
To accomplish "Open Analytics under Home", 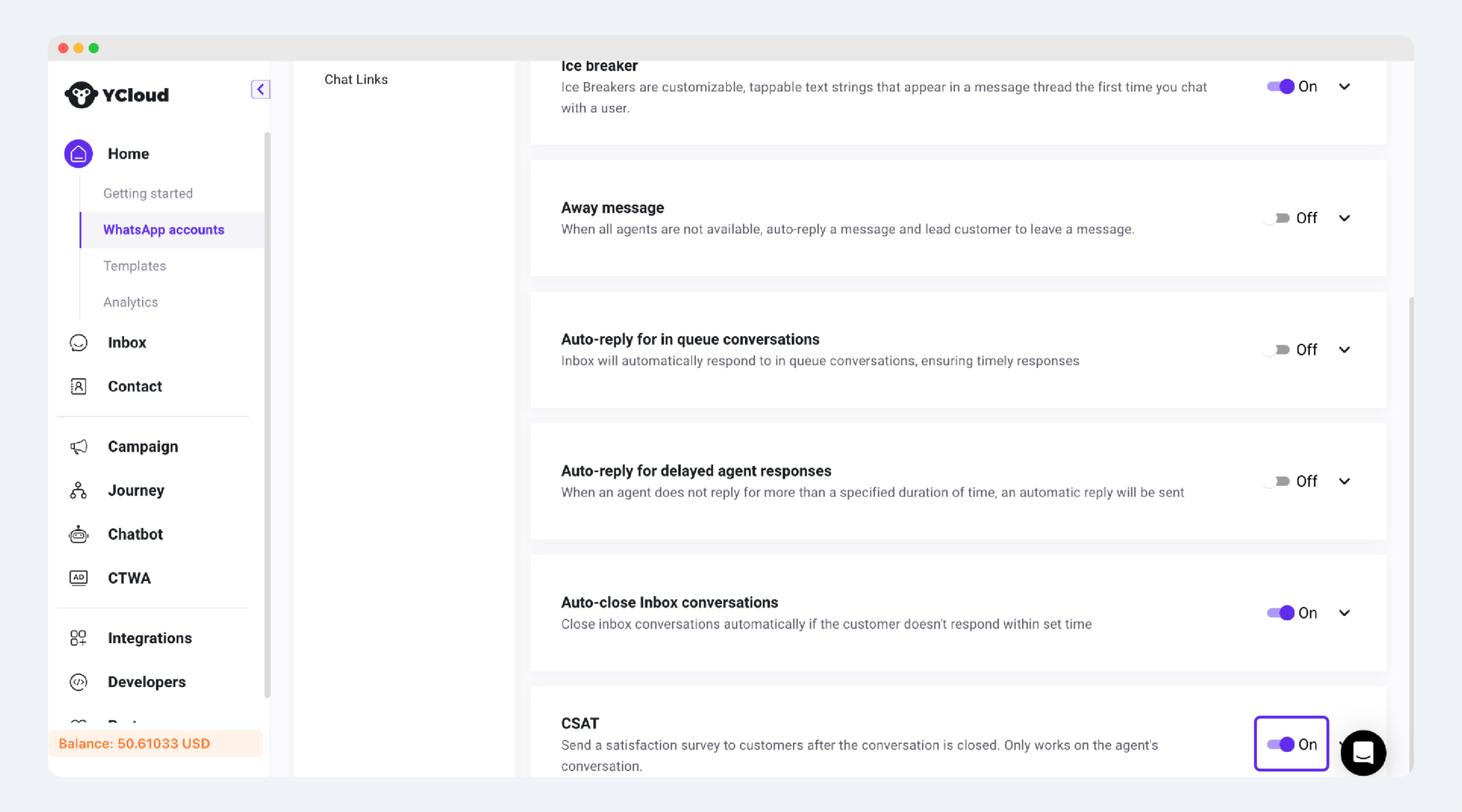I will pyautogui.click(x=131, y=302).
